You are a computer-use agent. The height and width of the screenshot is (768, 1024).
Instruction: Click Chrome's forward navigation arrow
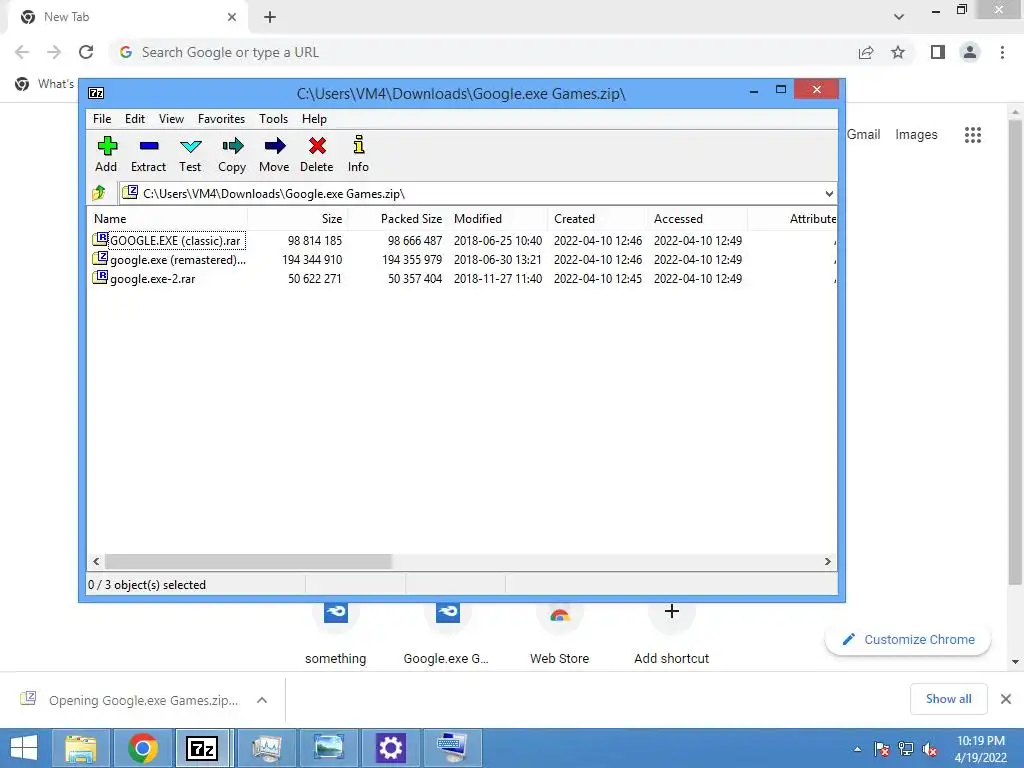click(54, 52)
